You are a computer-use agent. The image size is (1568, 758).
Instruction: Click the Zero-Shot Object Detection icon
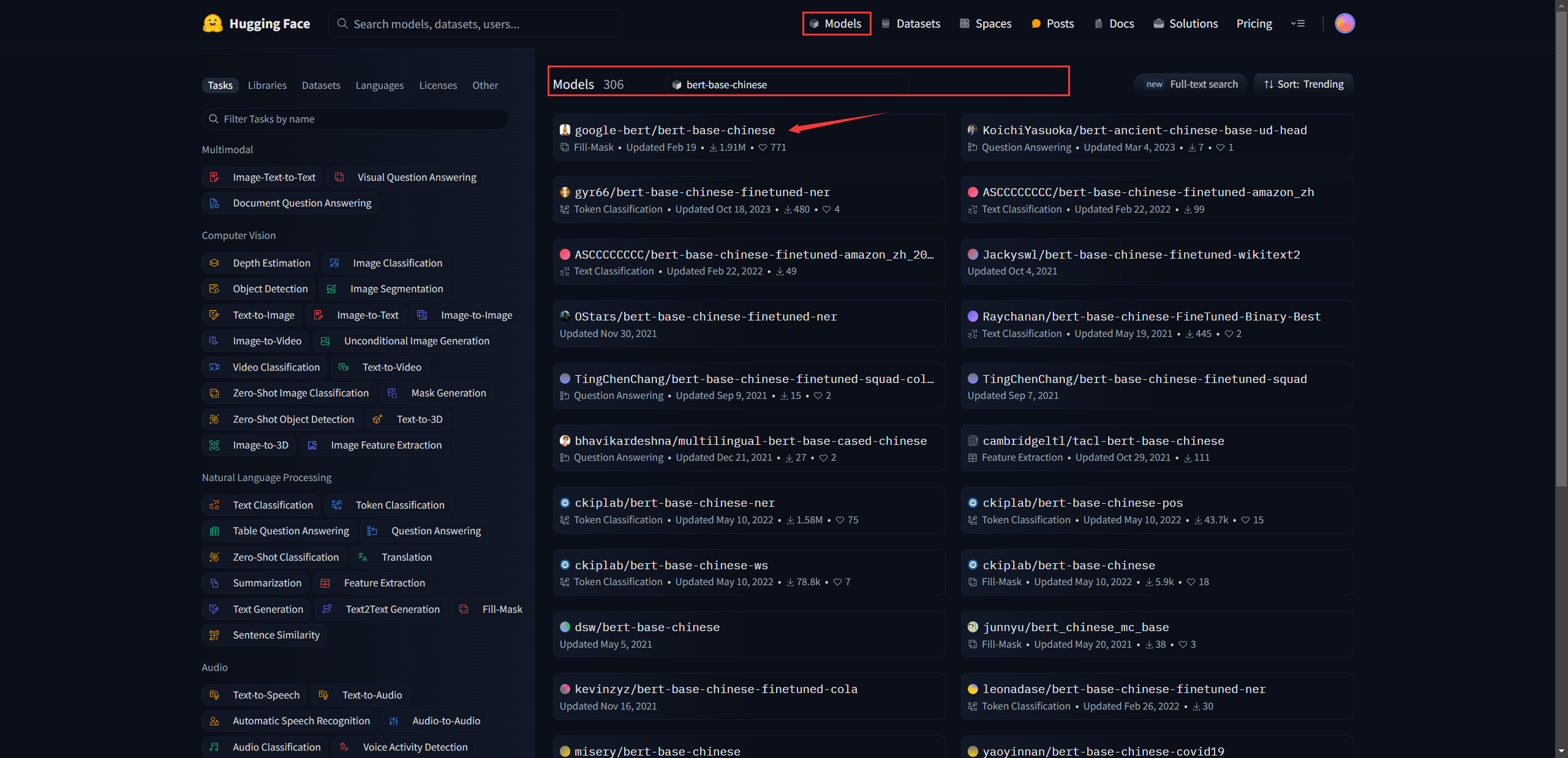pyautogui.click(x=214, y=419)
